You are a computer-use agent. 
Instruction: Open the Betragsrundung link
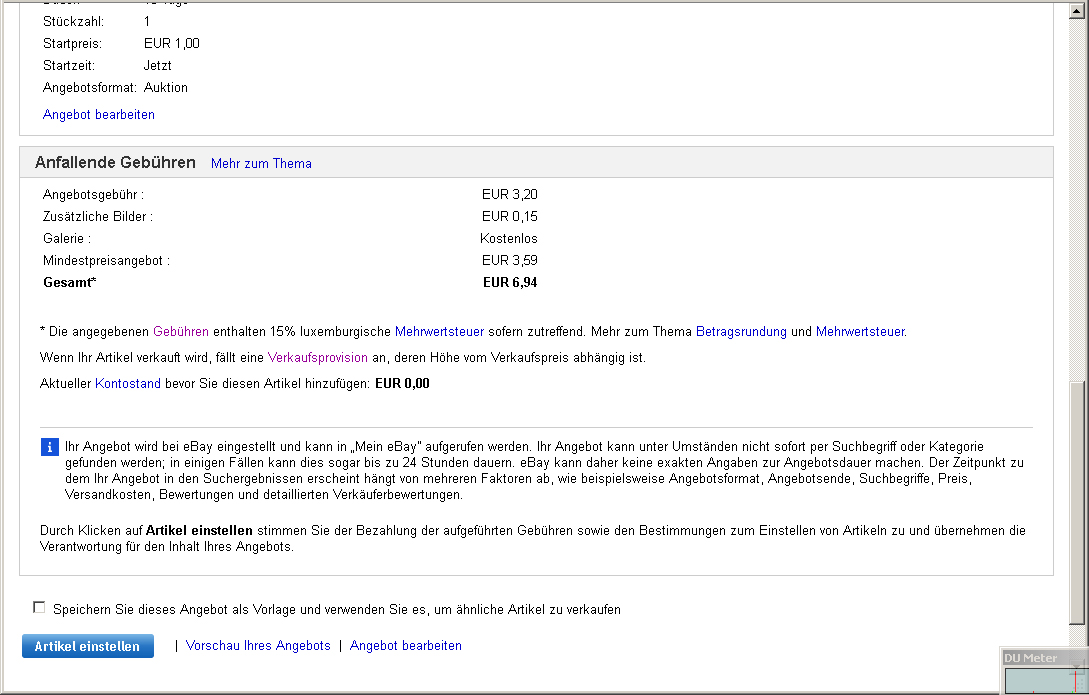click(x=741, y=332)
